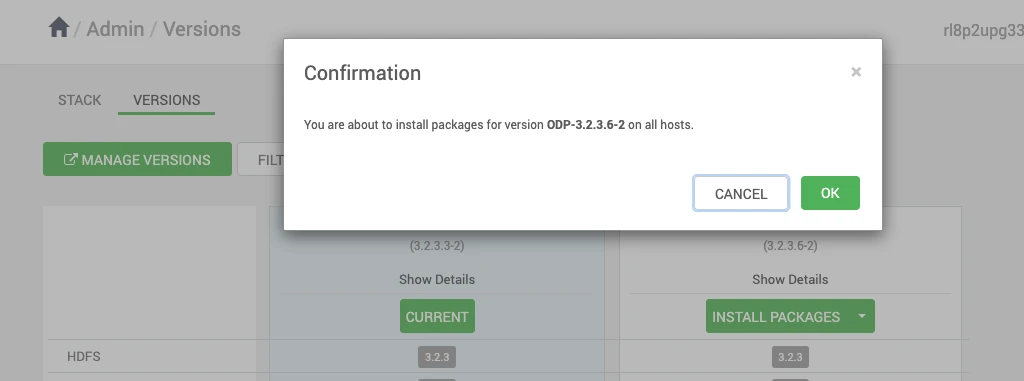Image resolution: width=1024 pixels, height=381 pixels.
Task: Click the (3.2.3.6-2) version label
Action: (790, 246)
